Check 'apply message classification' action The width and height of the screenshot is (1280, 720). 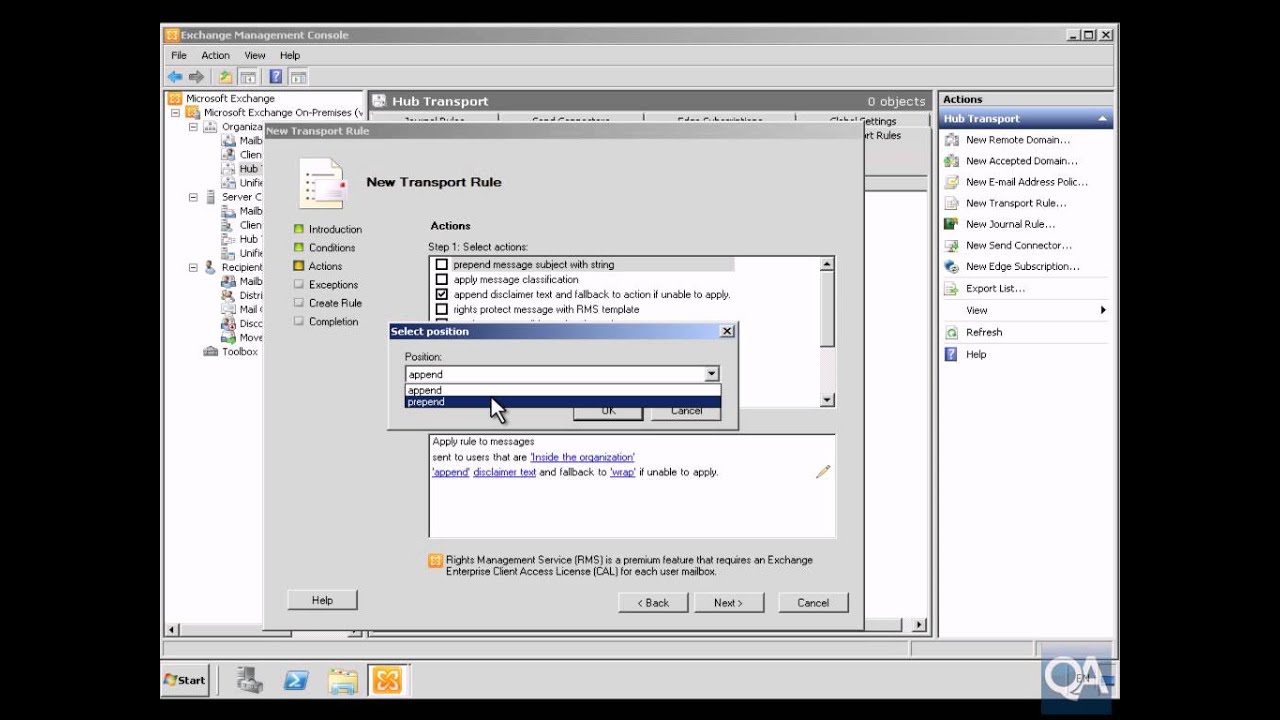tap(442, 280)
